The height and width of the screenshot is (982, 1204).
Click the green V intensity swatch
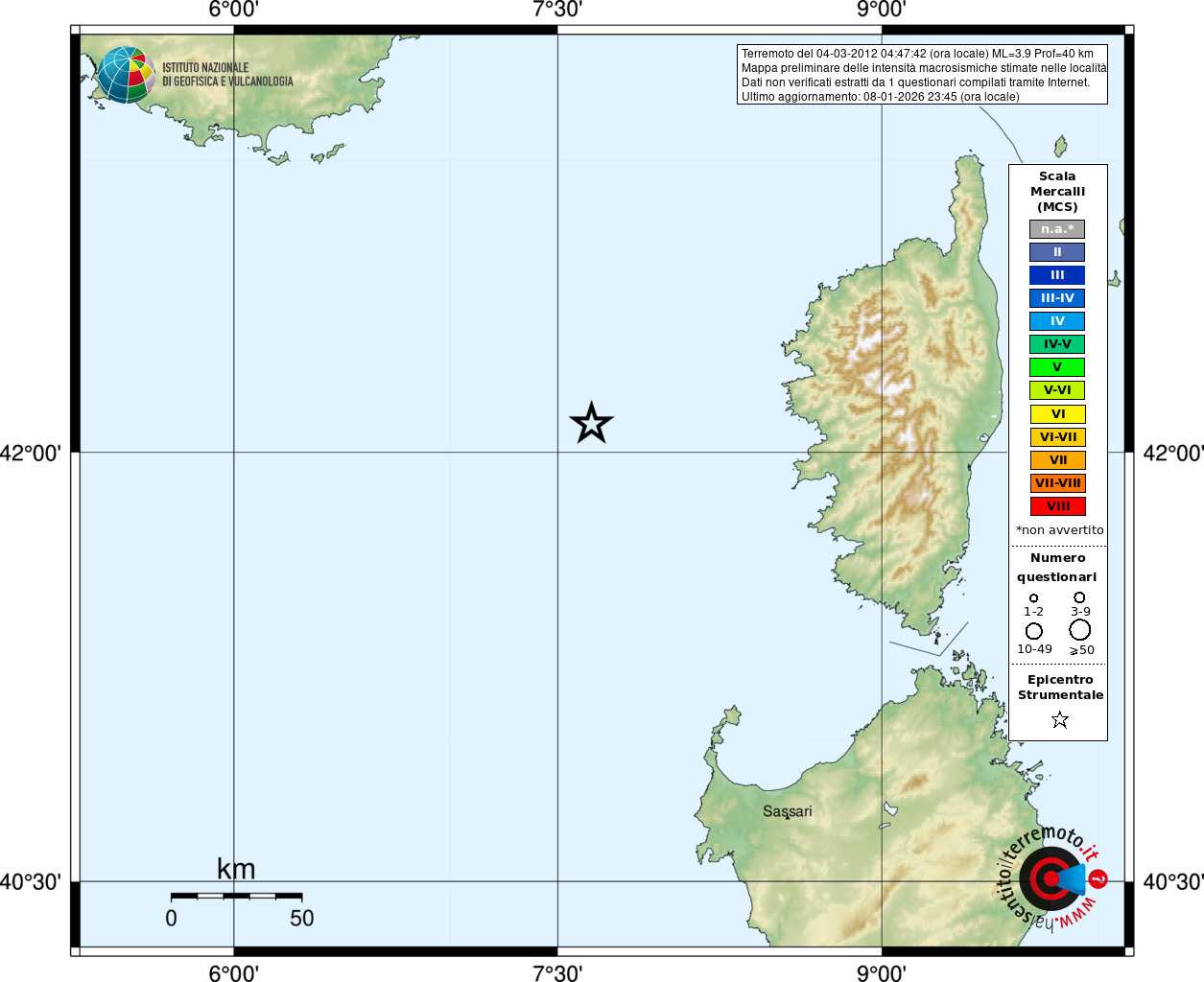1057,367
